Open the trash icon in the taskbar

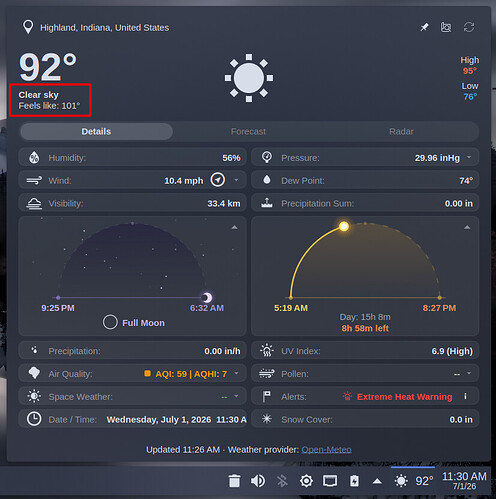(x=234, y=481)
